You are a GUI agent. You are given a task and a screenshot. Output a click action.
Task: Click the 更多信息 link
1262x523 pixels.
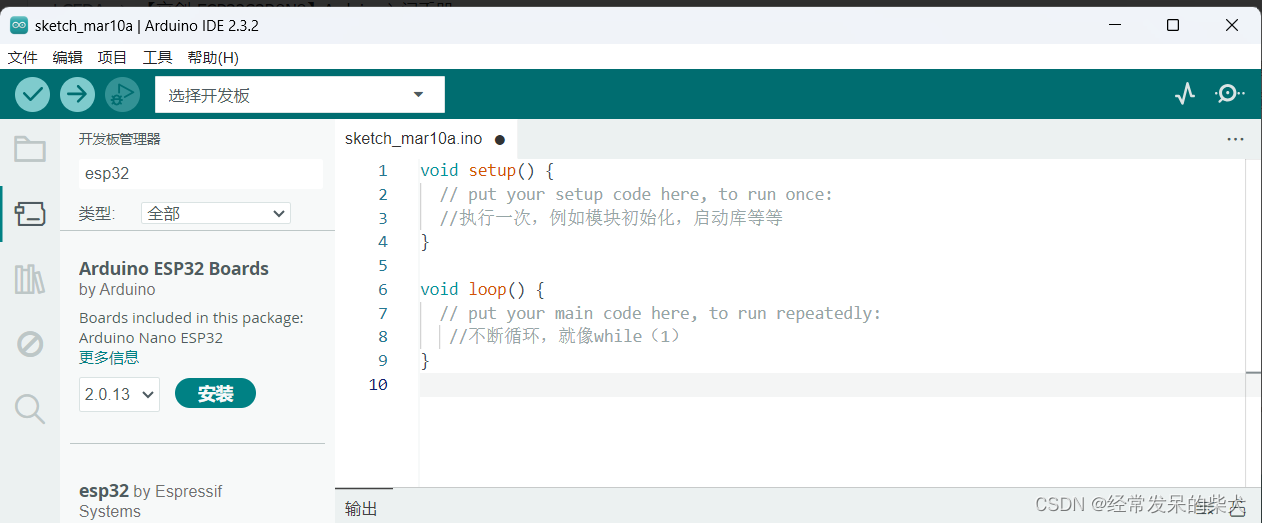[109, 357]
